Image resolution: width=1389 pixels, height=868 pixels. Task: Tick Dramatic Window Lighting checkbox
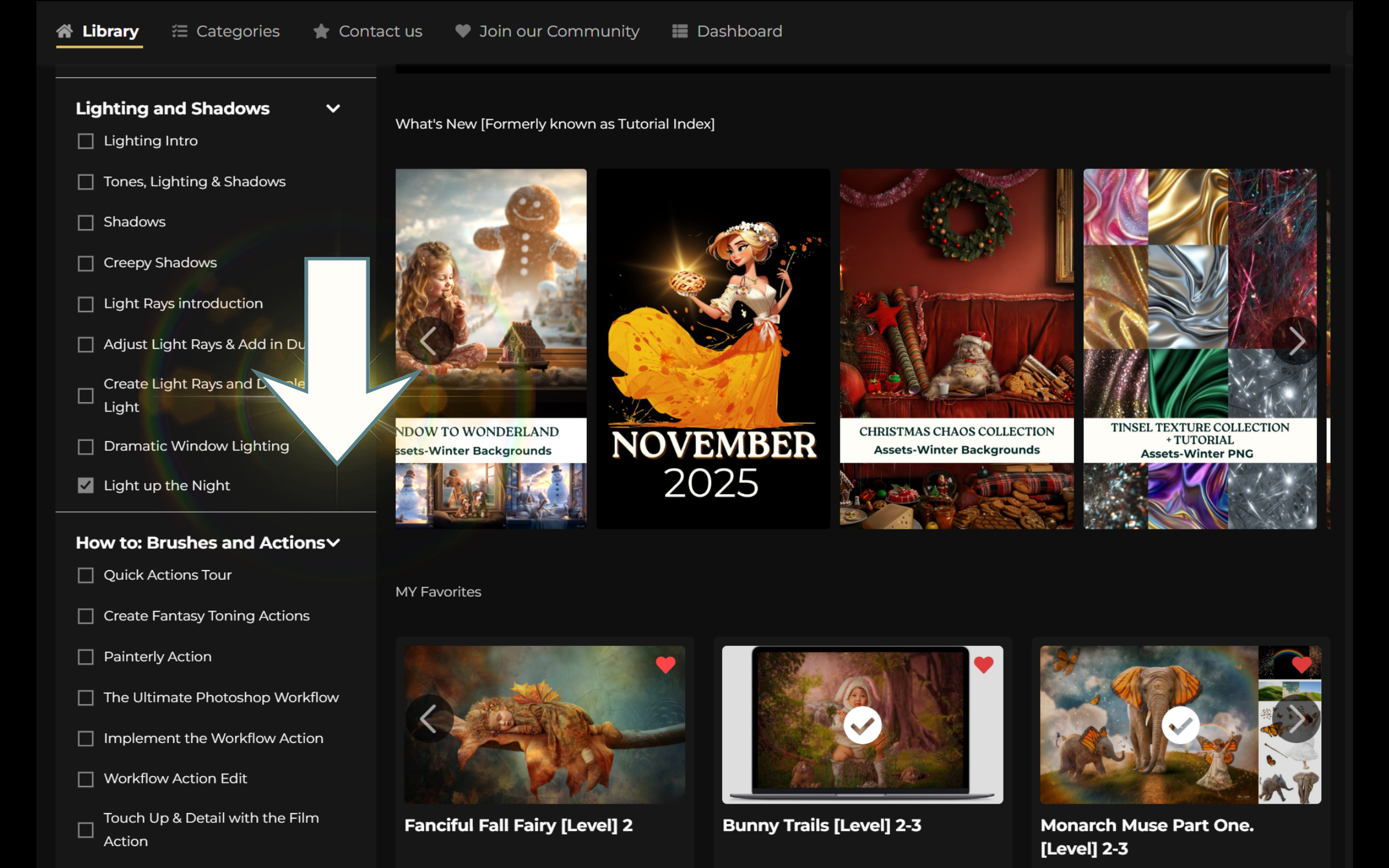pos(86,446)
